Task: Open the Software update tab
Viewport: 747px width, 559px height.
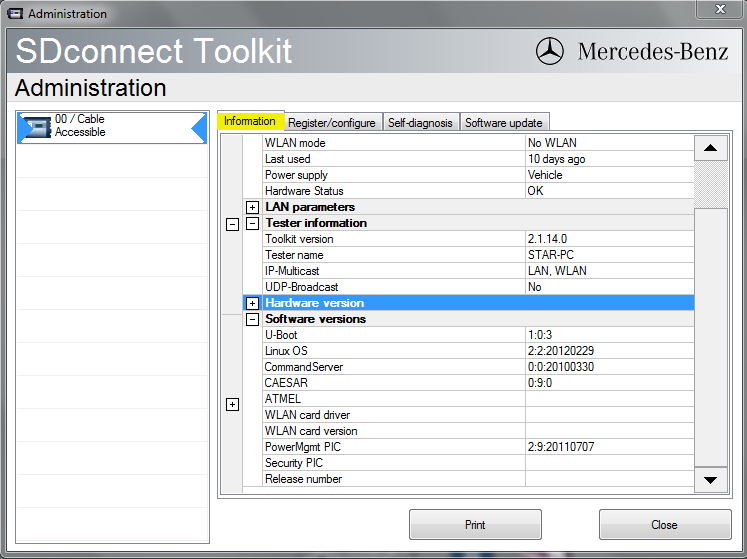Action: tap(504, 122)
